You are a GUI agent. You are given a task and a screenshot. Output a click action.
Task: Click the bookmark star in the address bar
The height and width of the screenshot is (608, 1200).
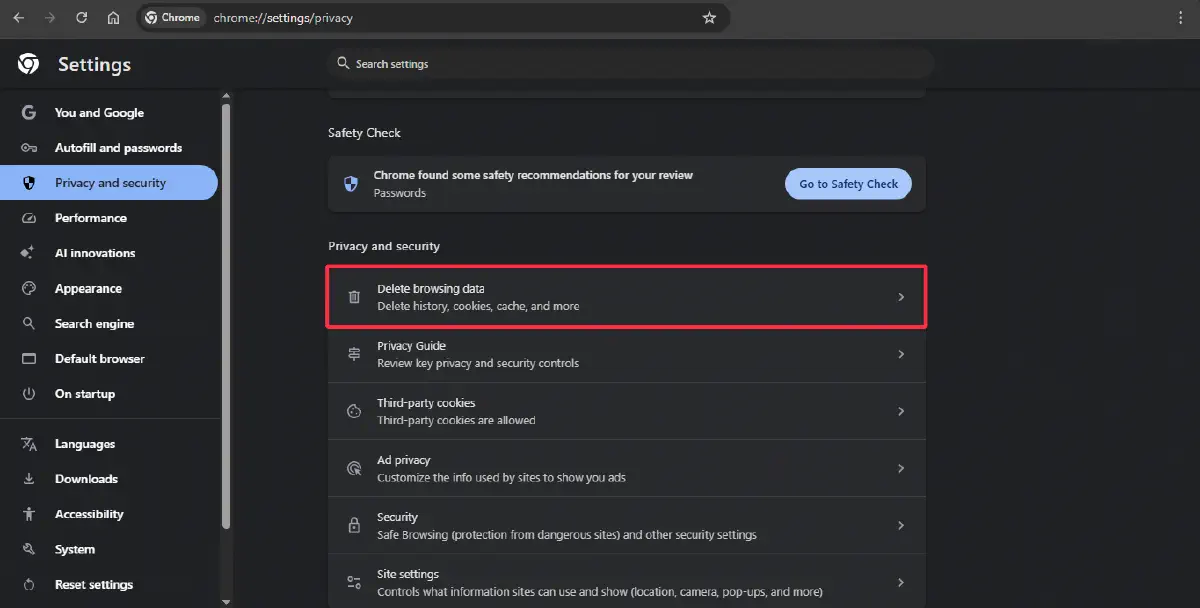click(x=710, y=17)
